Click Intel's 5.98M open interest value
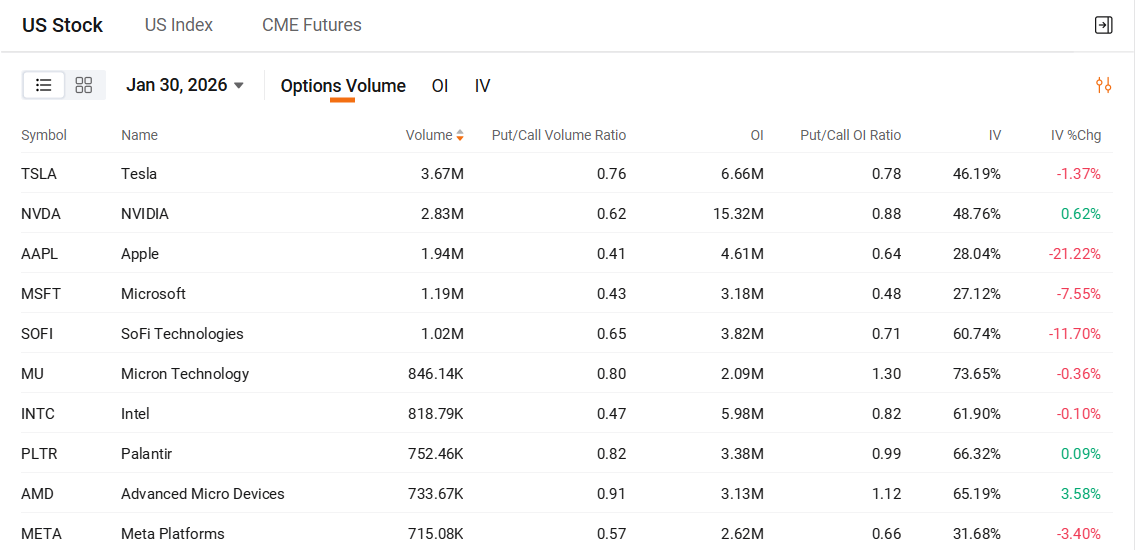The width and height of the screenshot is (1135, 550). pos(743,414)
